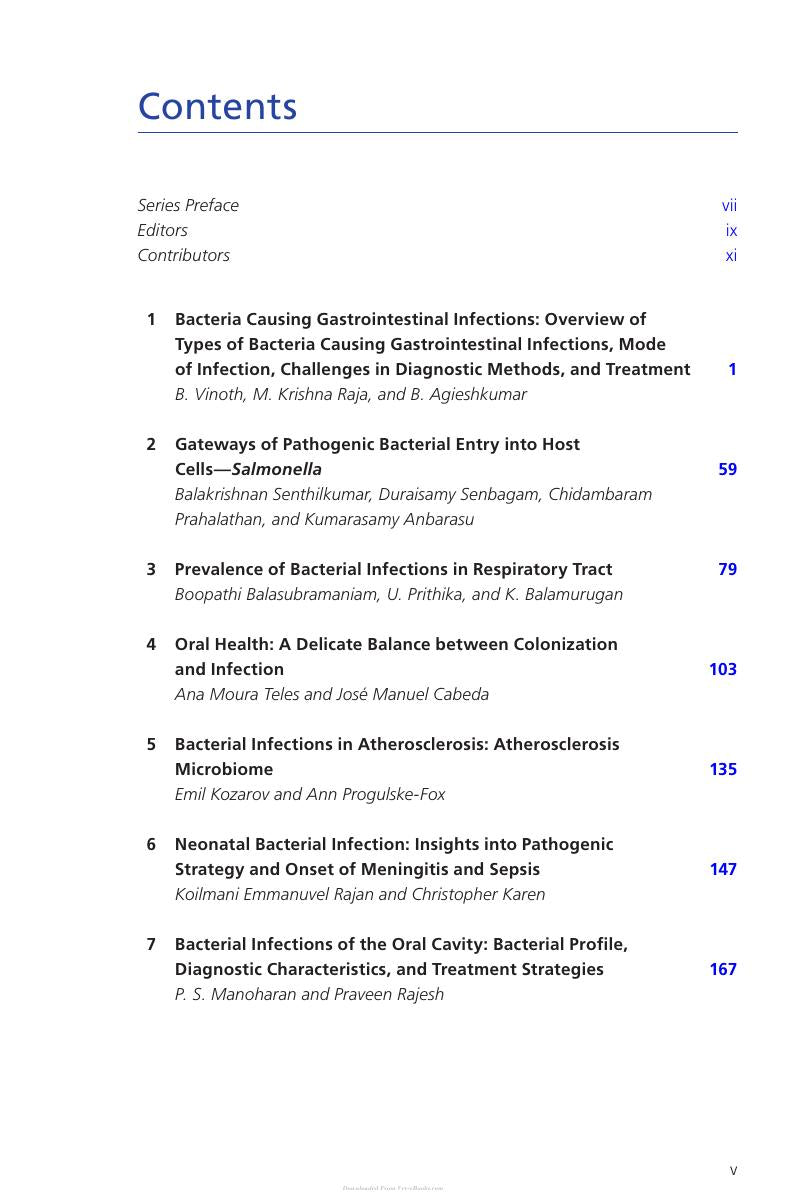Open Contributors page xi link
The height and width of the screenshot is (1200, 788).
point(731,255)
